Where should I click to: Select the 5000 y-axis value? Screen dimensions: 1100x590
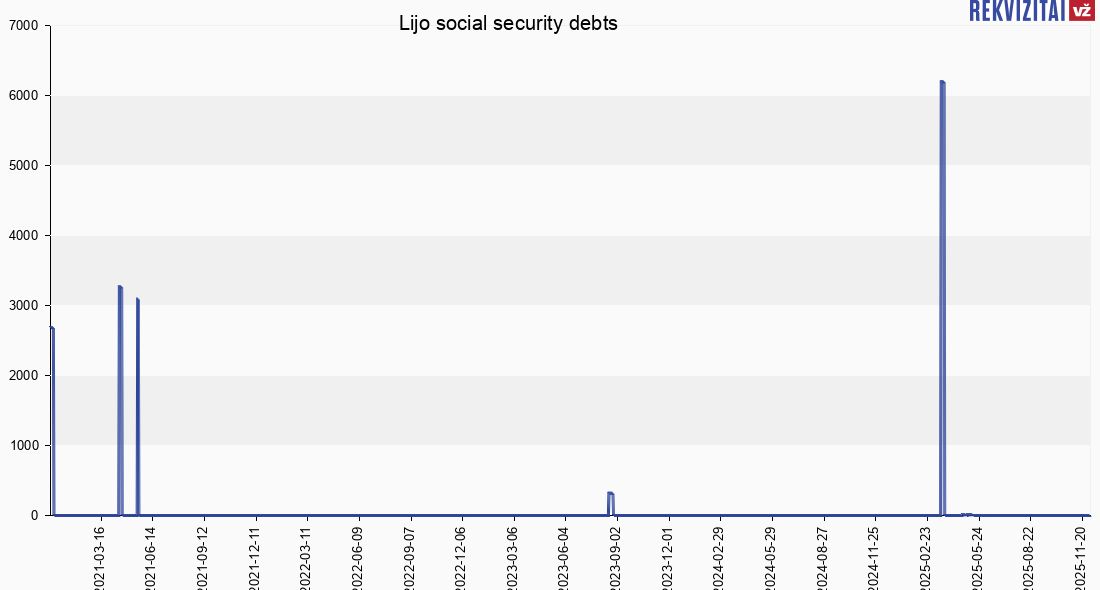(x=23, y=166)
